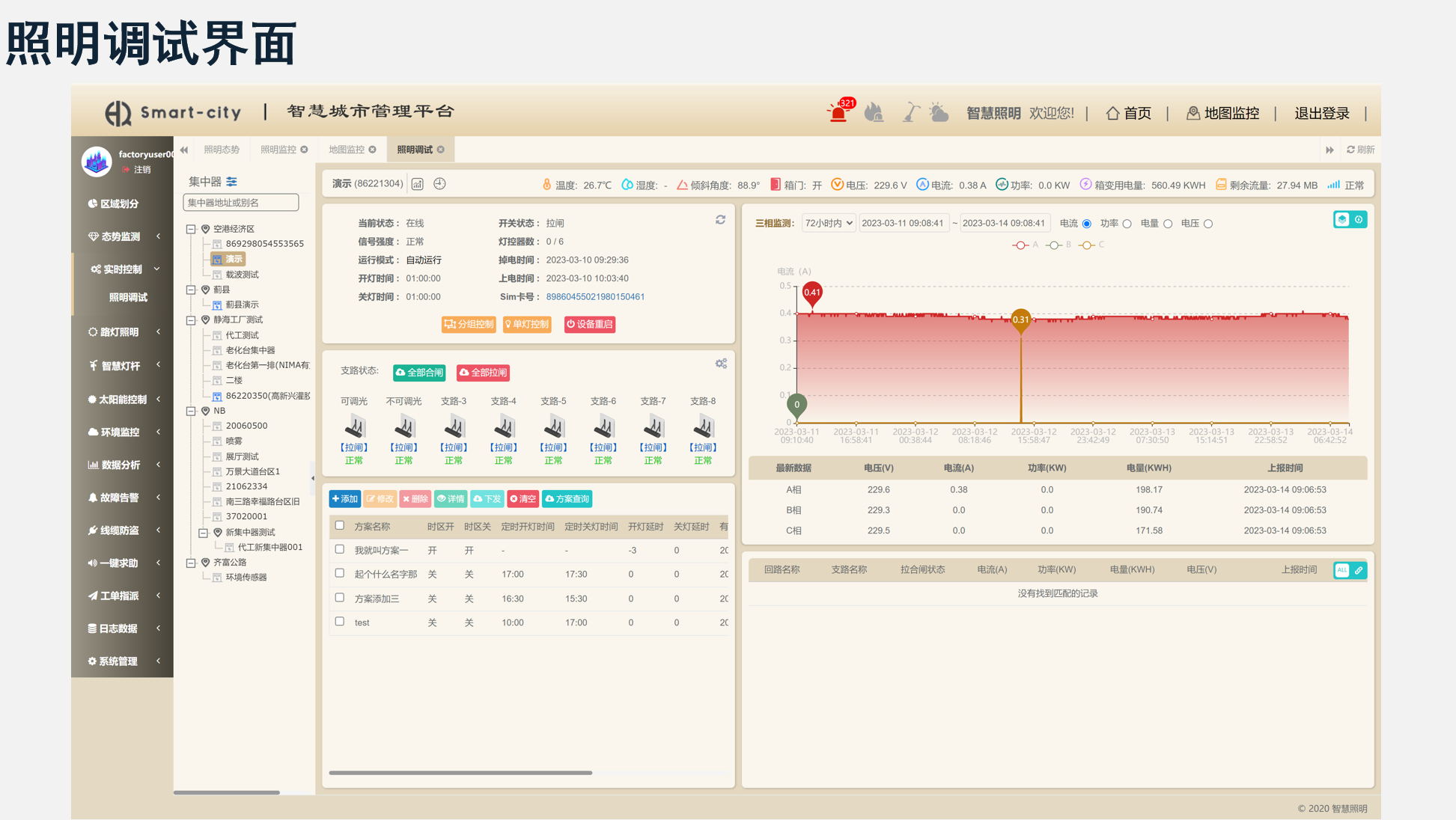Check the 起个什么名字那 row checkbox
The width and height of the screenshot is (1456, 820).
pos(340,573)
